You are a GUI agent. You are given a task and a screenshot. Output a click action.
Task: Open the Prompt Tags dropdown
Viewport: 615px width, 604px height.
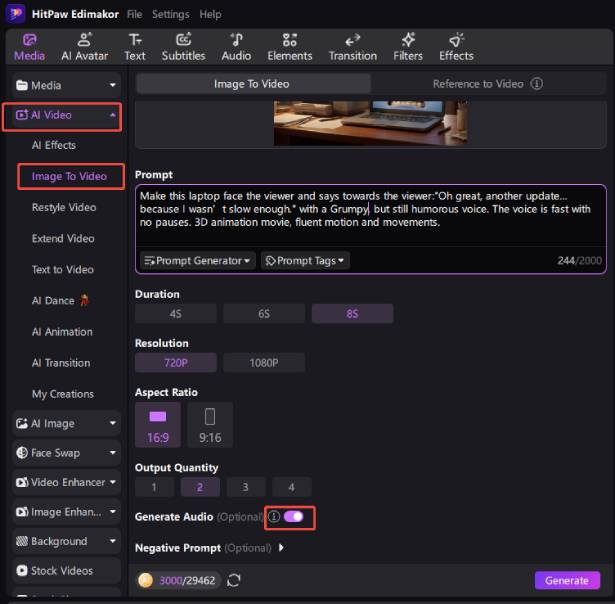(305, 260)
